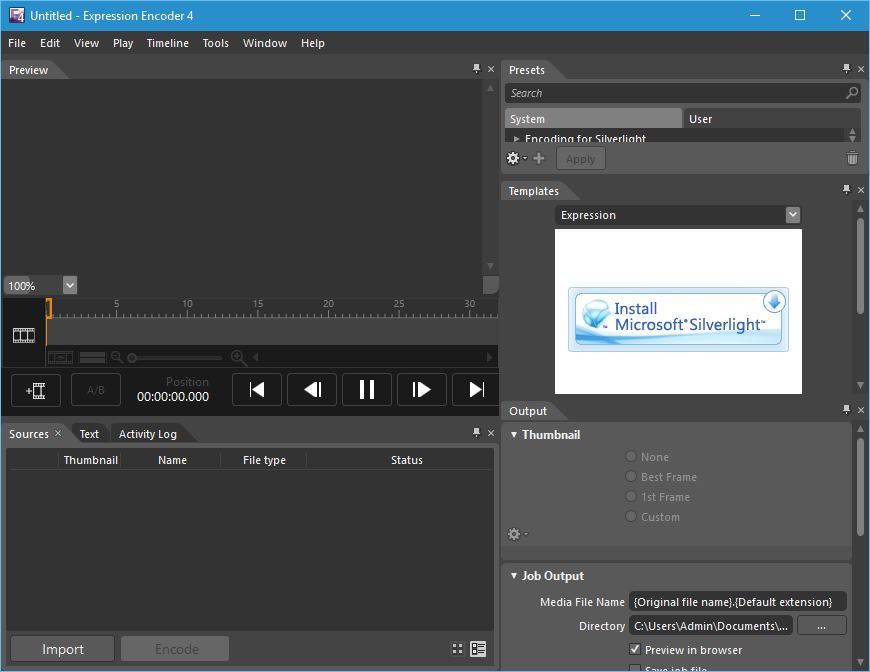Select the Best Frame thumbnail option
Screen dimensions: 870x672
(630, 477)
